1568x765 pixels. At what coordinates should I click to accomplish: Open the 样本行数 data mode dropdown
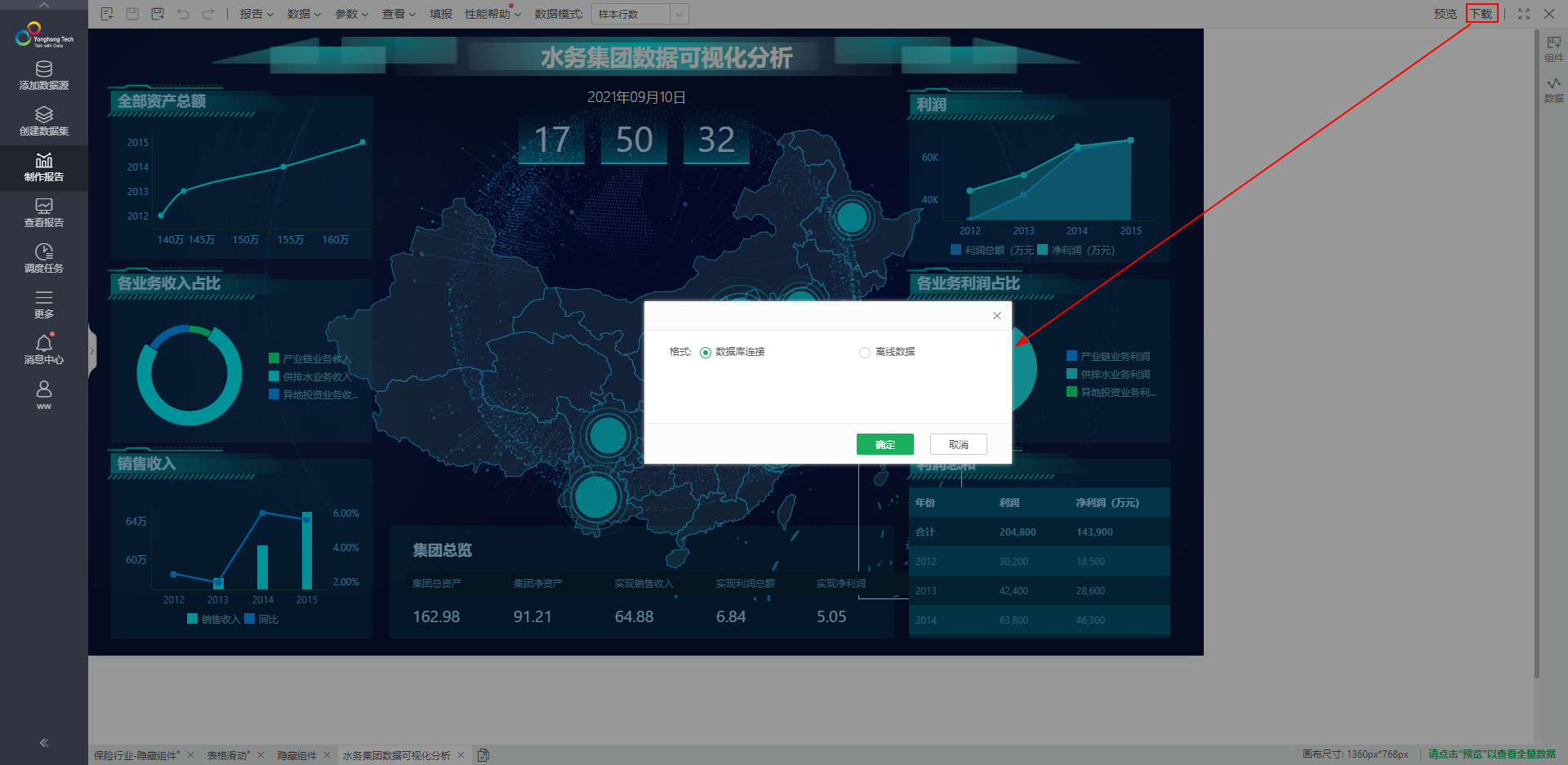pyautogui.click(x=639, y=14)
